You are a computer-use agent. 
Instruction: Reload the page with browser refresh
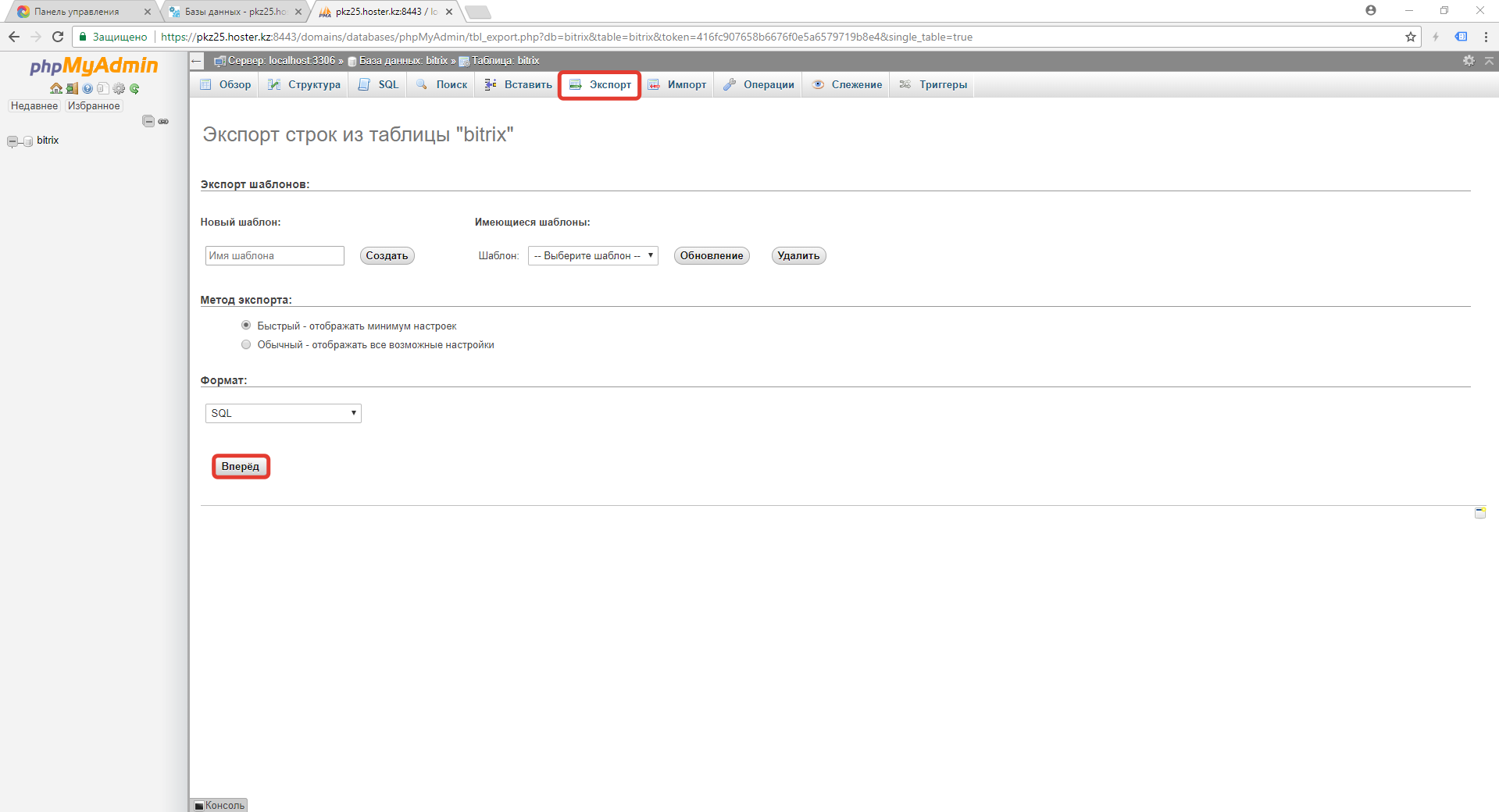(x=58, y=37)
